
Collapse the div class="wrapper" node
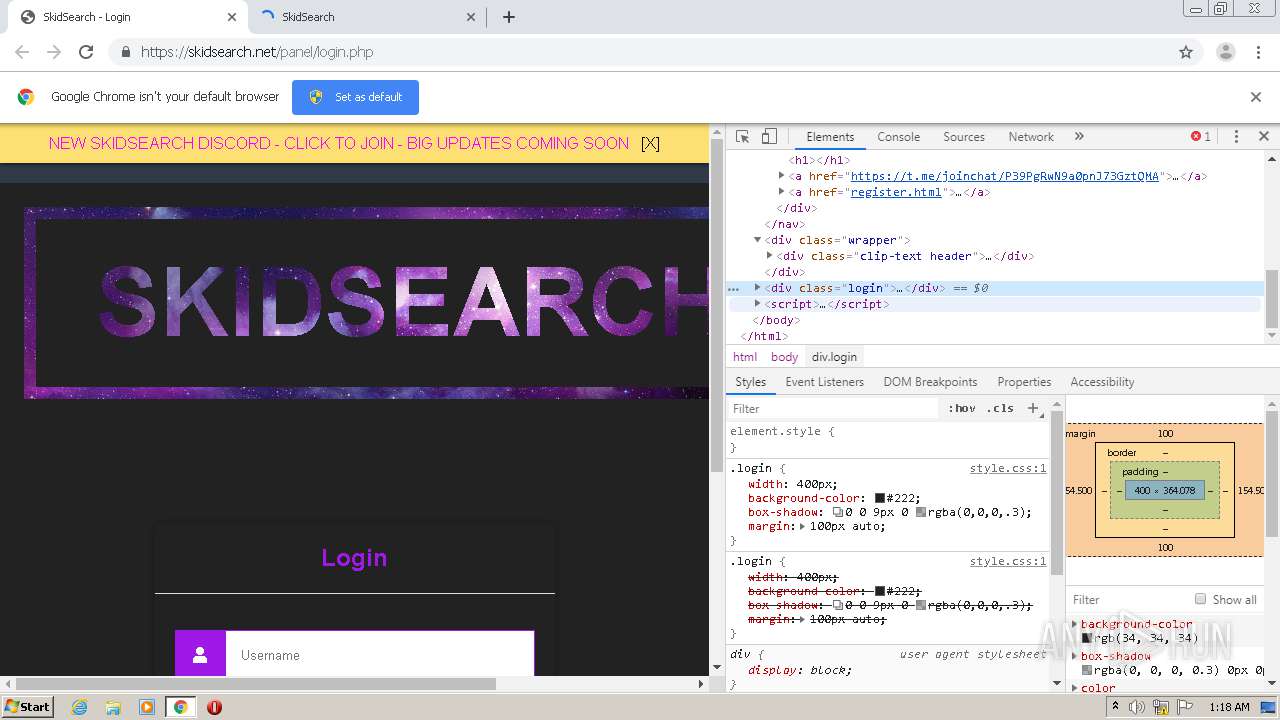(x=757, y=240)
